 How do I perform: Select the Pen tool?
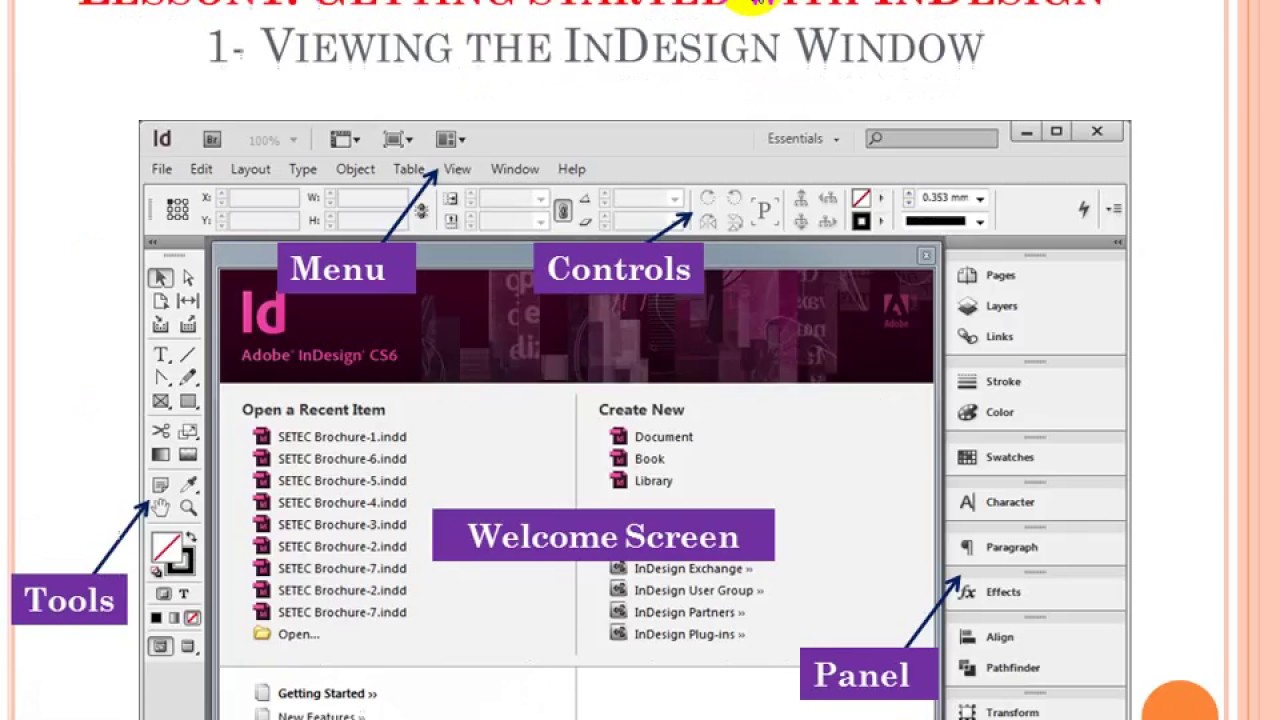click(161, 378)
